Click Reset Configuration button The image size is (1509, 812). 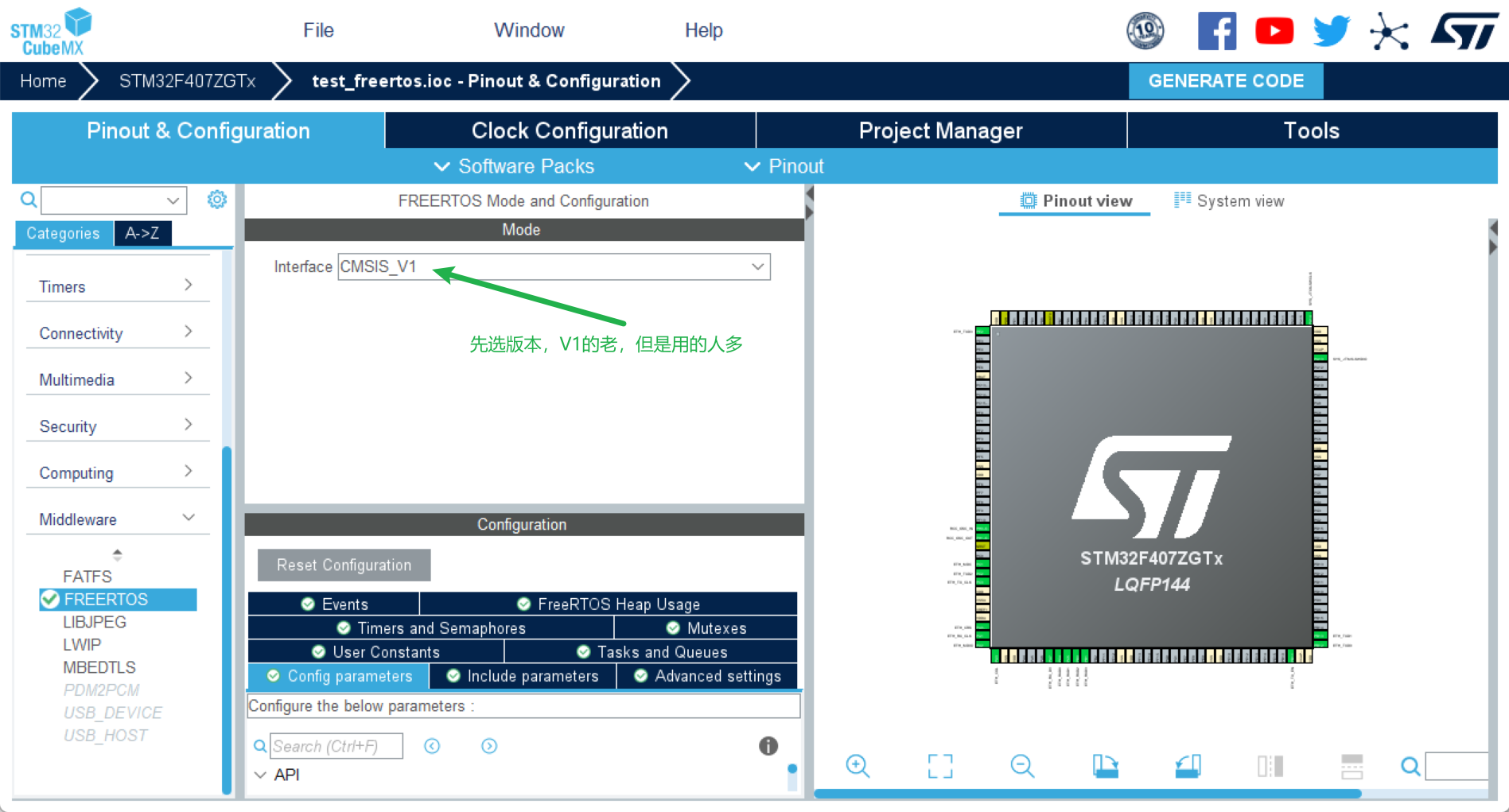(344, 565)
